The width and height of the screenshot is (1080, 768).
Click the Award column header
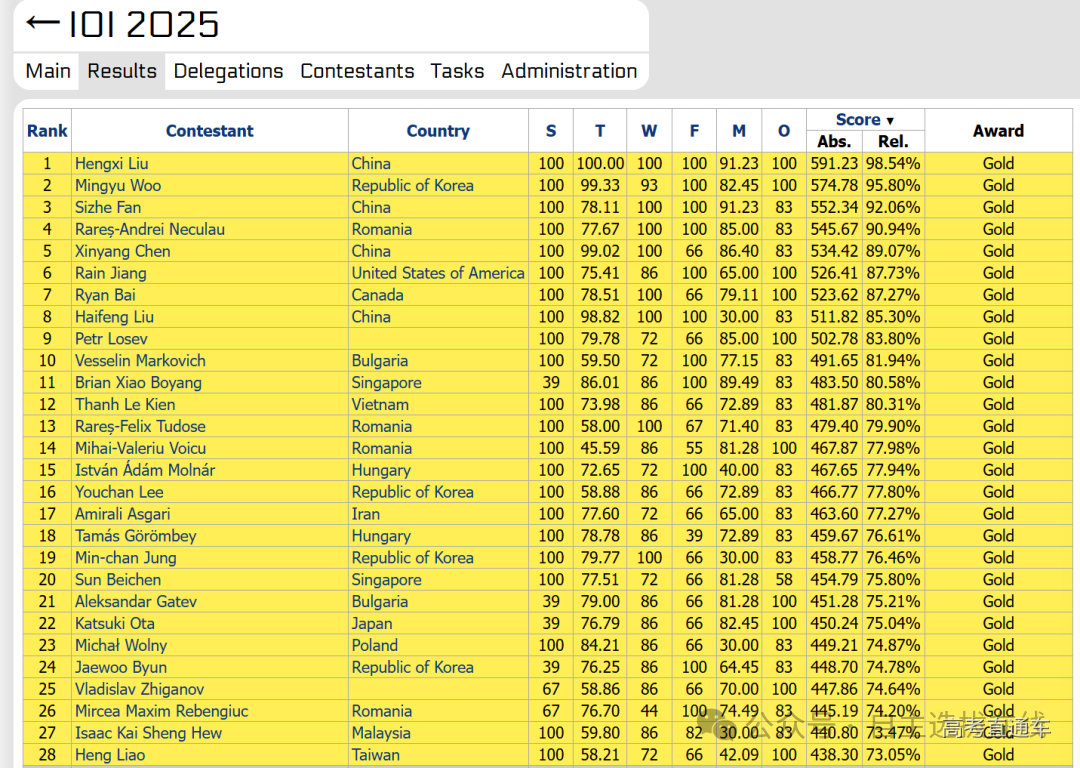pyautogui.click(x=998, y=131)
